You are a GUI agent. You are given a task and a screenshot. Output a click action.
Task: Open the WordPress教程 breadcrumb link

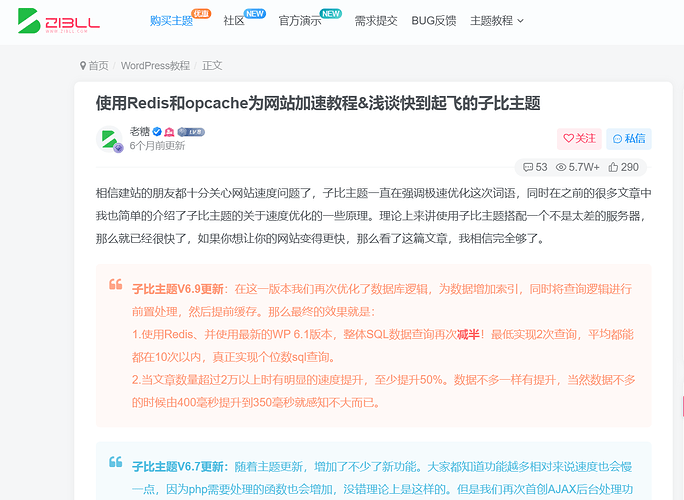pos(155,66)
